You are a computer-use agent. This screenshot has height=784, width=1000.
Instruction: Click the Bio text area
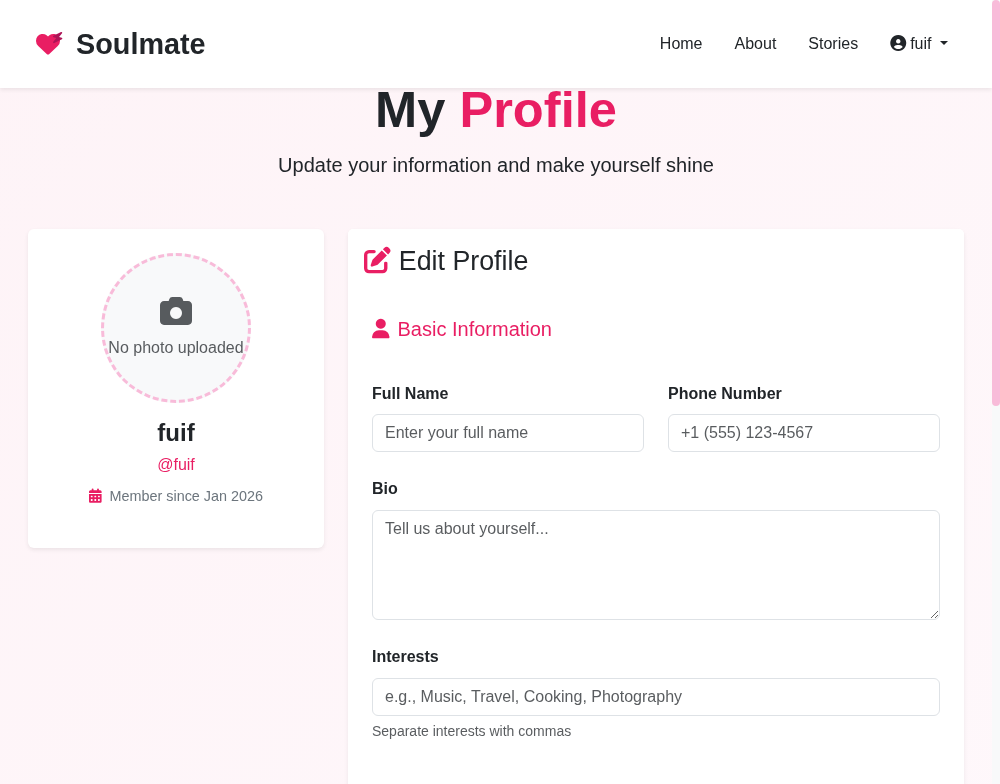[656, 565]
